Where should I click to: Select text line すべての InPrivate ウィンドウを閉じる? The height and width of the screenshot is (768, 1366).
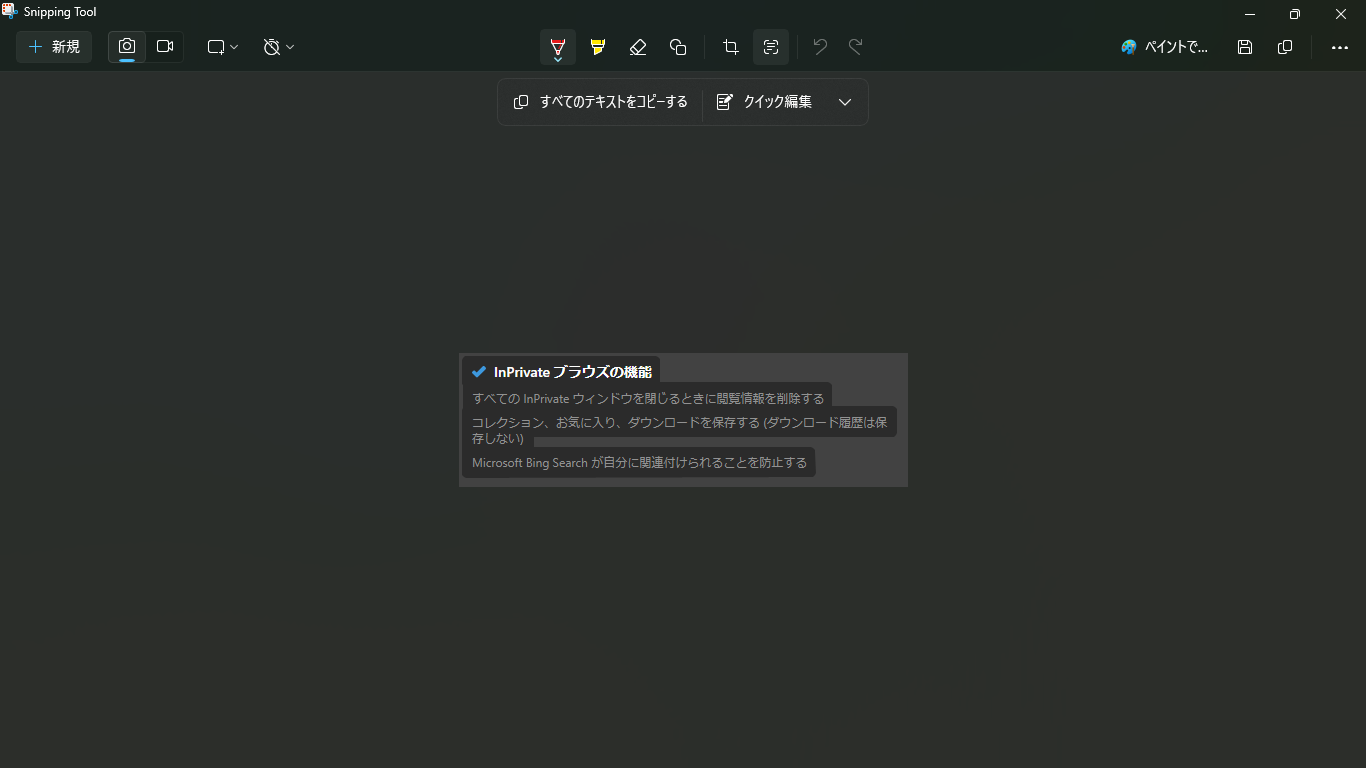pyautogui.click(x=648, y=398)
